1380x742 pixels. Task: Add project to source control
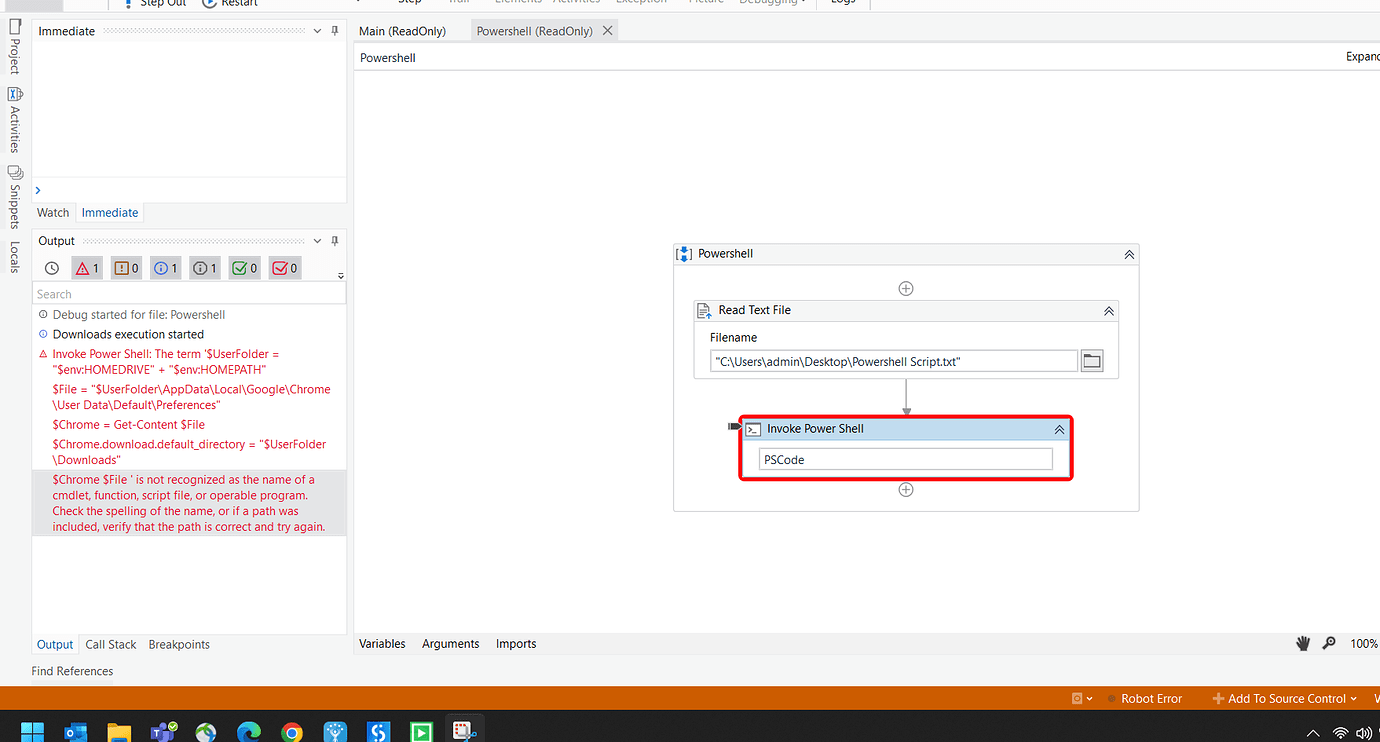[x=1281, y=698]
